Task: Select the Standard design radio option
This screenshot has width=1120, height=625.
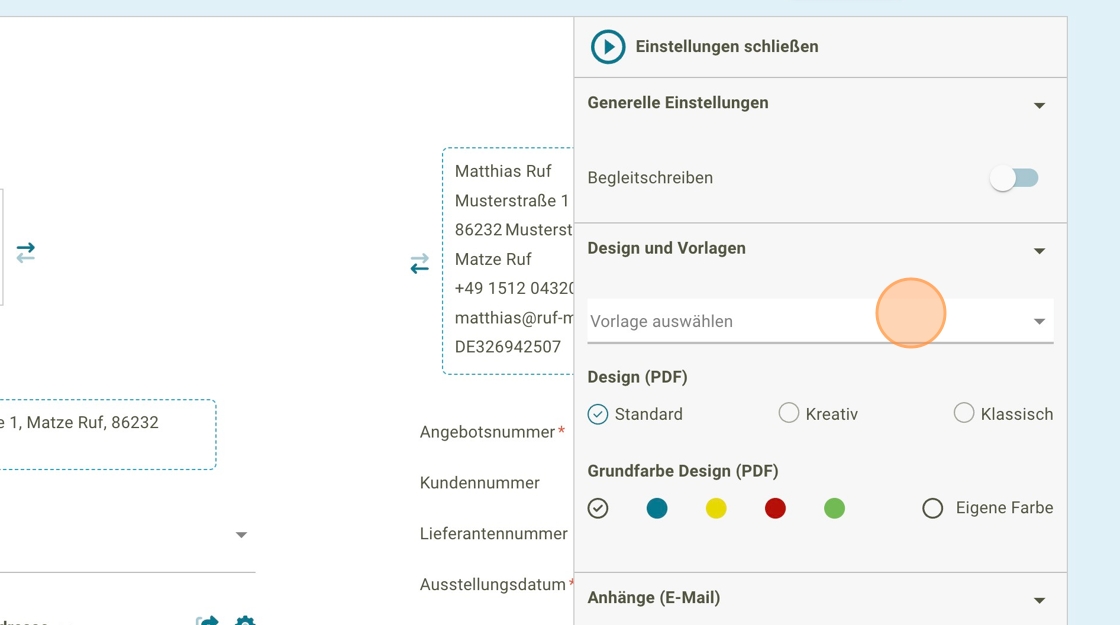Action: click(x=598, y=414)
